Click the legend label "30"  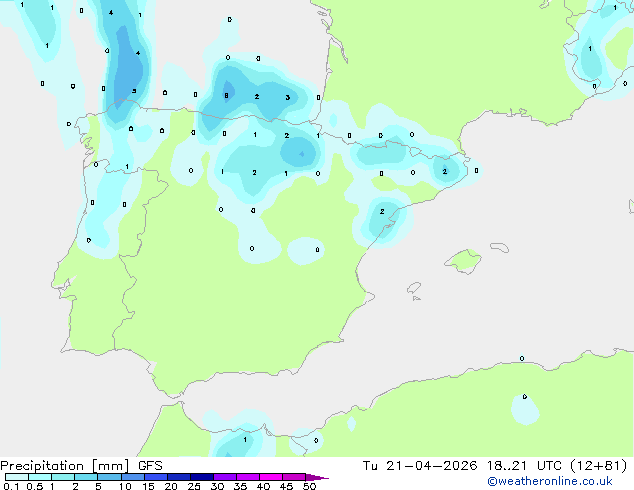click(217, 486)
